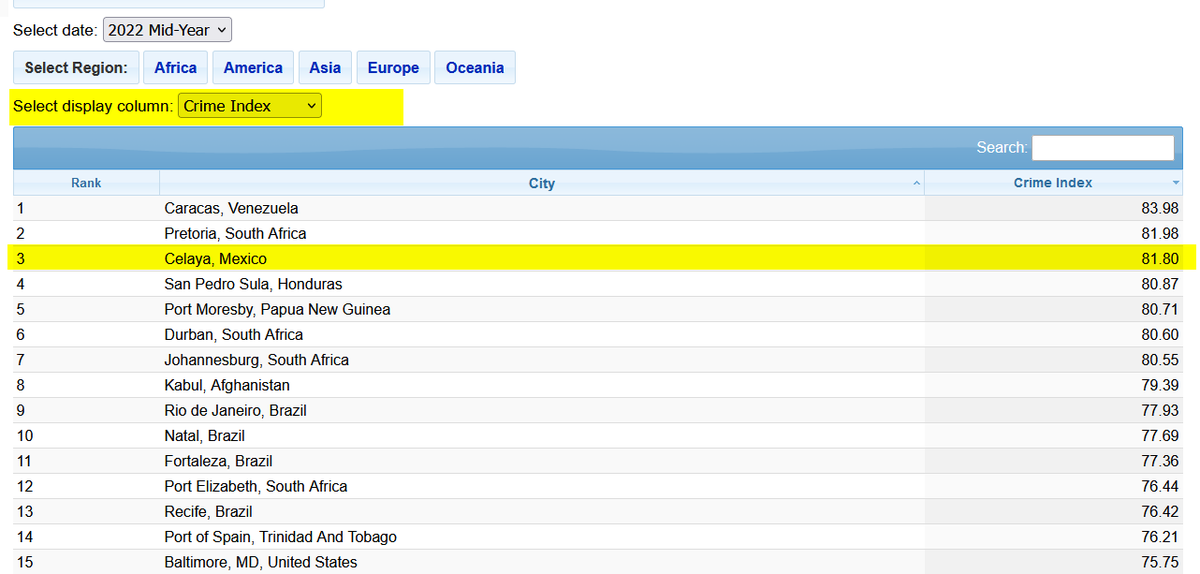Image resolution: width=1200 pixels, height=574 pixels.
Task: Click the crime index value 77.36
Action: click(x=1159, y=461)
